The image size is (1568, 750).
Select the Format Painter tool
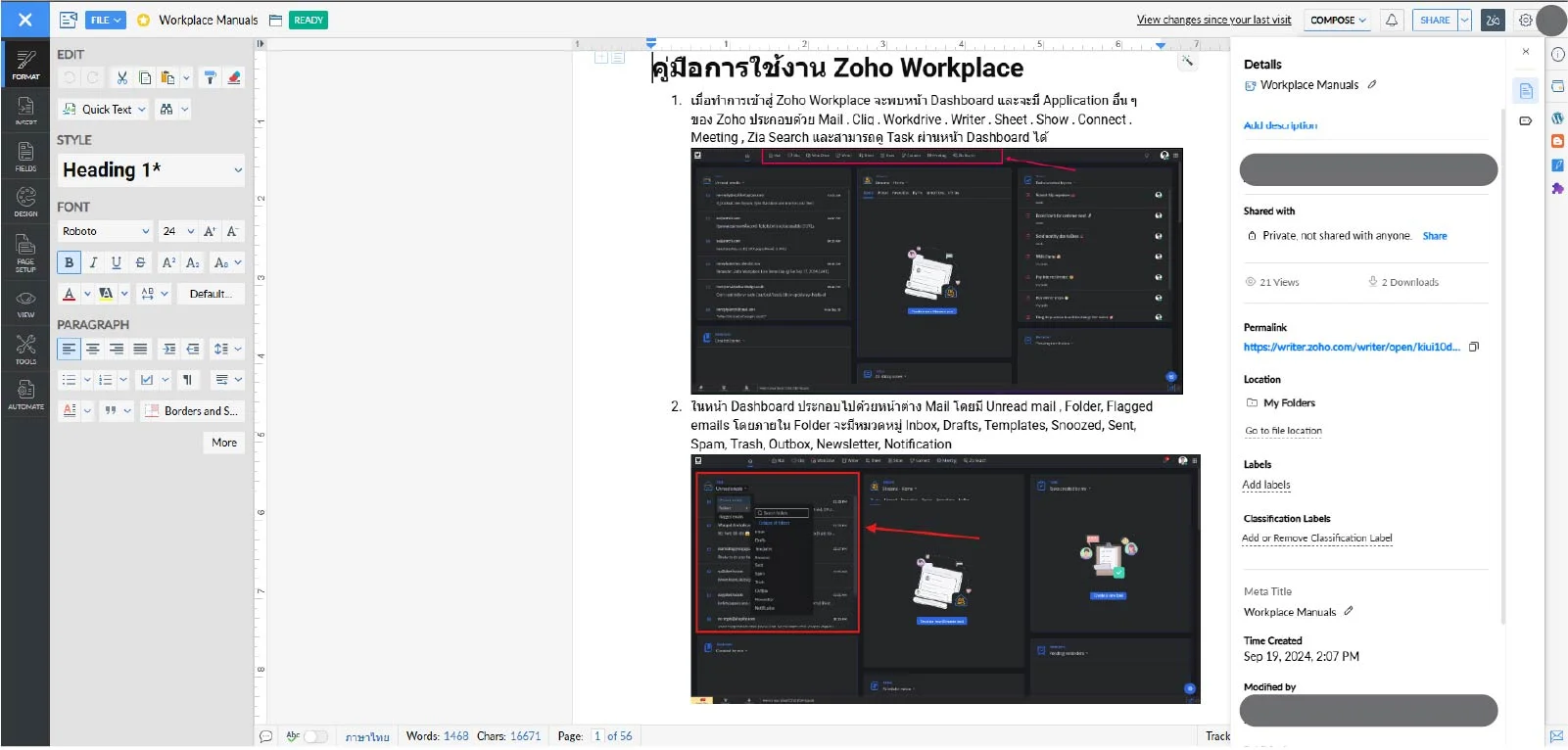pyautogui.click(x=210, y=77)
